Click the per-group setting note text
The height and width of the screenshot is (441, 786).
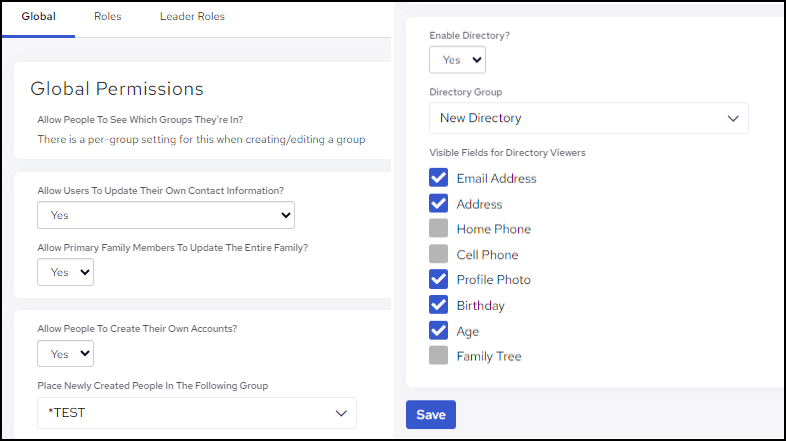[x=201, y=139]
